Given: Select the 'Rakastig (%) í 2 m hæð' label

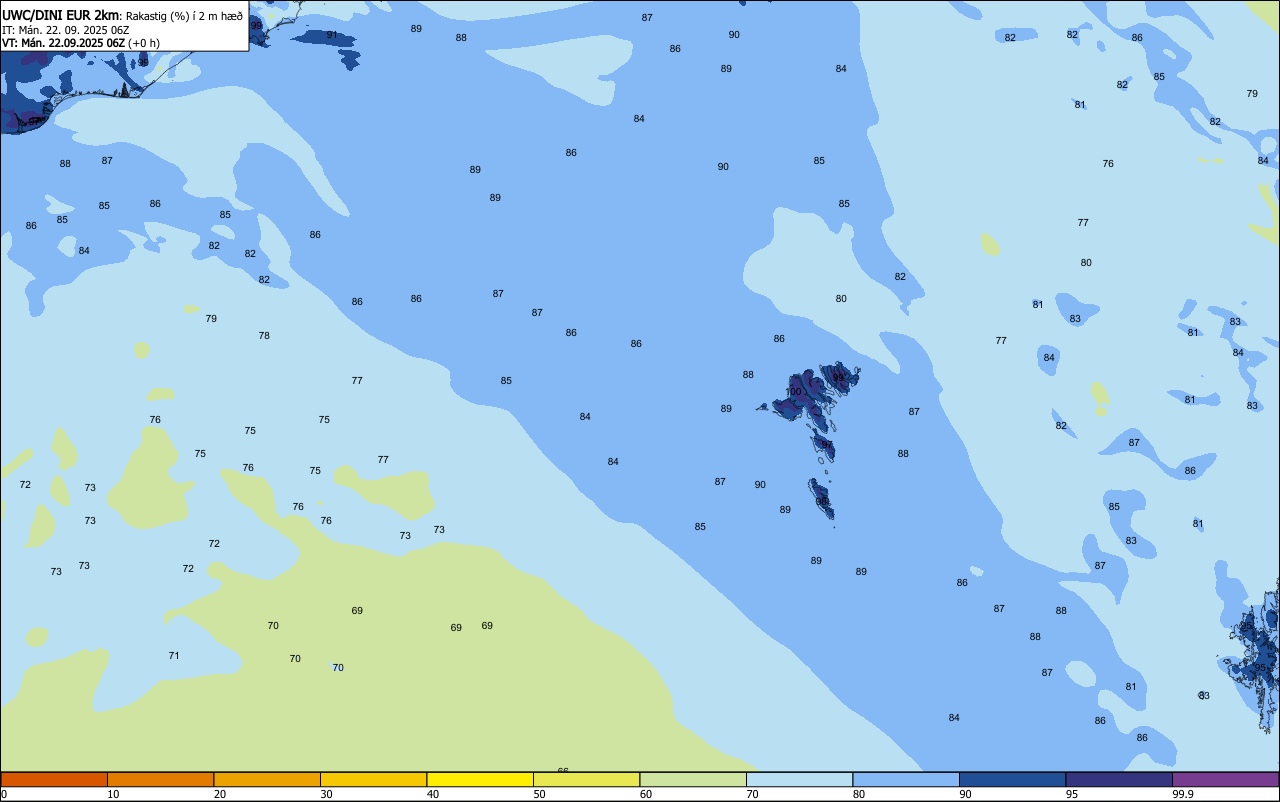Looking at the screenshot, I should click(x=184, y=16).
